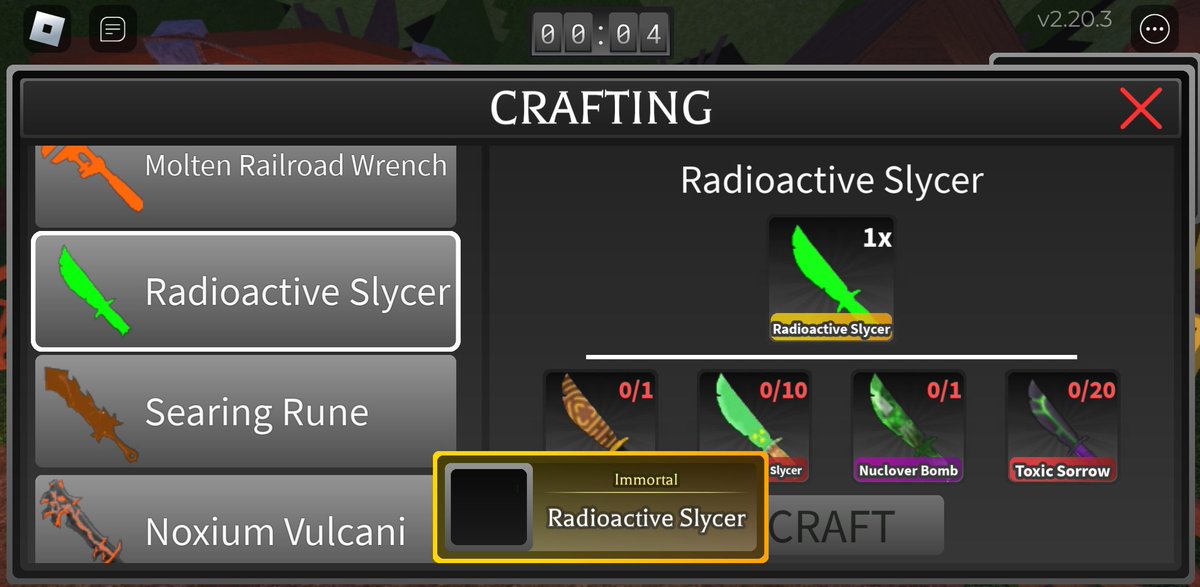Select Radioactive Slycer in recipe list
Screen dimensions: 1200x587
(246, 291)
